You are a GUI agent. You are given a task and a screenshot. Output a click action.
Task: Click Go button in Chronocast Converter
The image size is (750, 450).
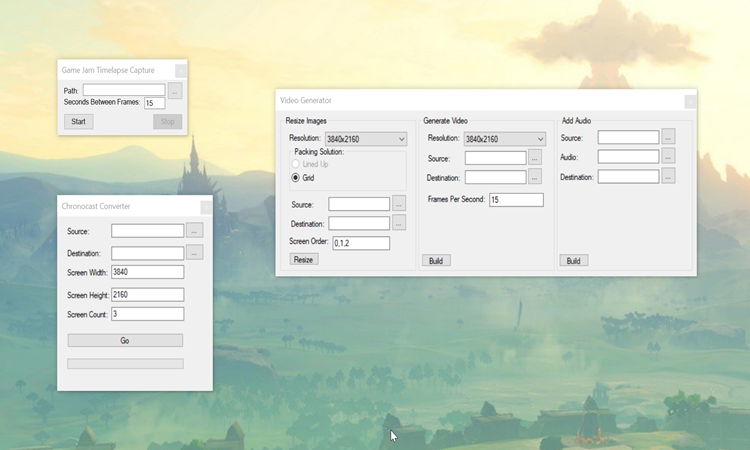coord(125,340)
